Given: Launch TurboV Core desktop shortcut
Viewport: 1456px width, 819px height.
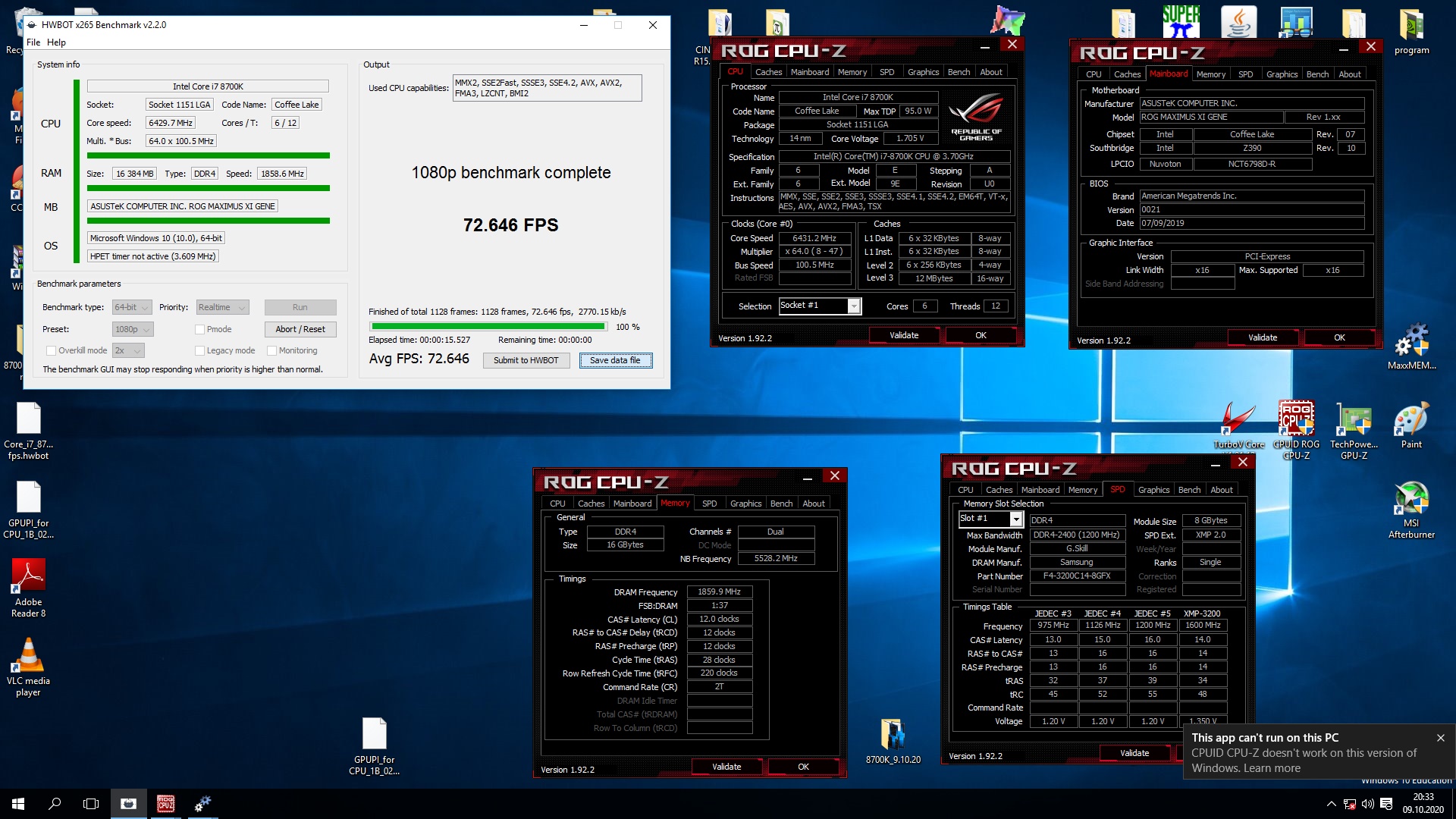Looking at the screenshot, I should click(1238, 425).
